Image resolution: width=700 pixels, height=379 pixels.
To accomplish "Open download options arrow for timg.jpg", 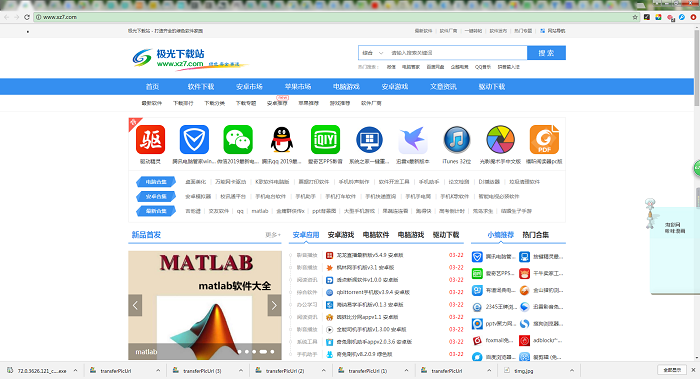I will pyautogui.click(x=571, y=371).
